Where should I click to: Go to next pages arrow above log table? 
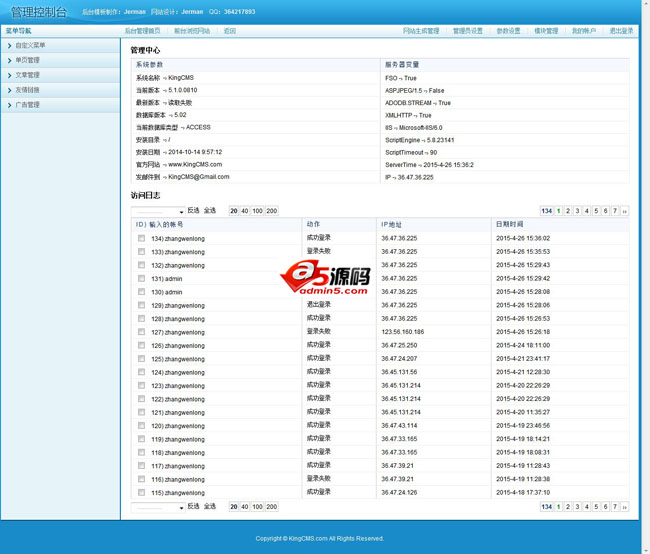pos(624,211)
